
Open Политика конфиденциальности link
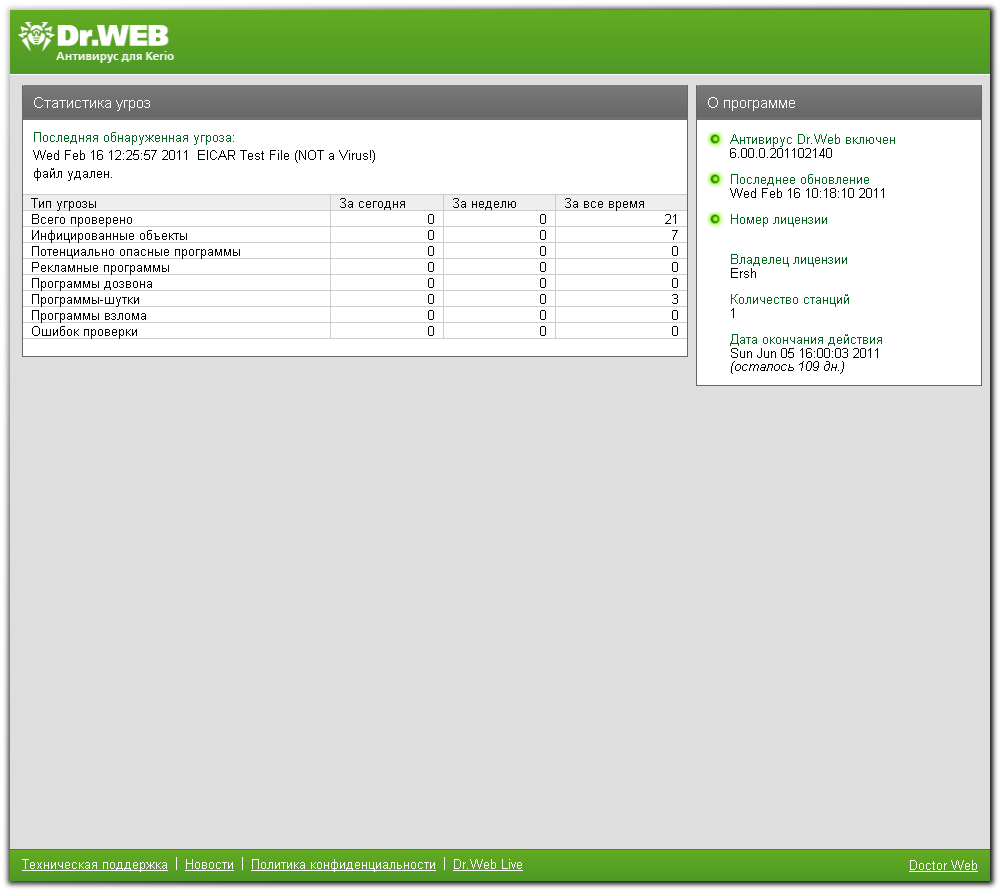click(x=343, y=864)
